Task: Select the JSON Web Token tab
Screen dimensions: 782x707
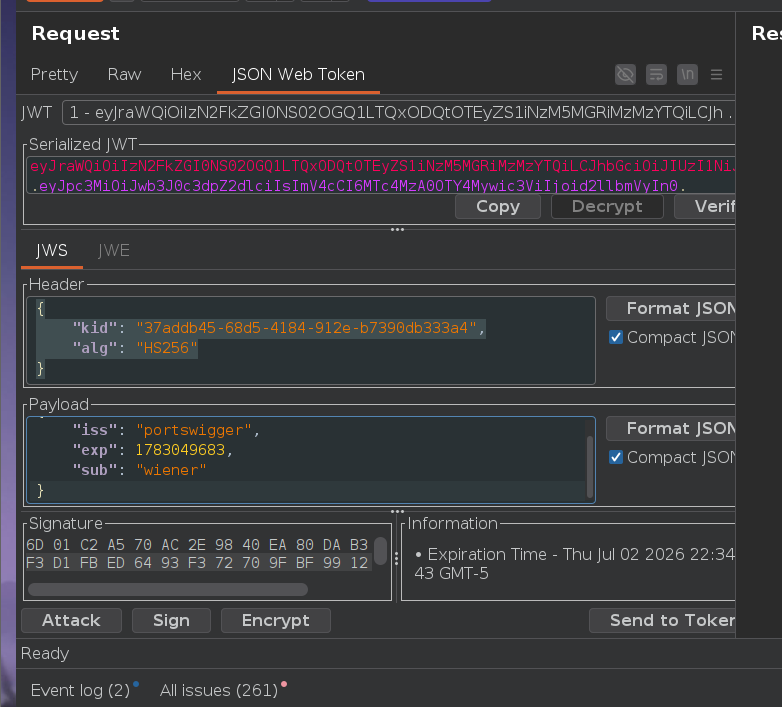Action: click(298, 75)
